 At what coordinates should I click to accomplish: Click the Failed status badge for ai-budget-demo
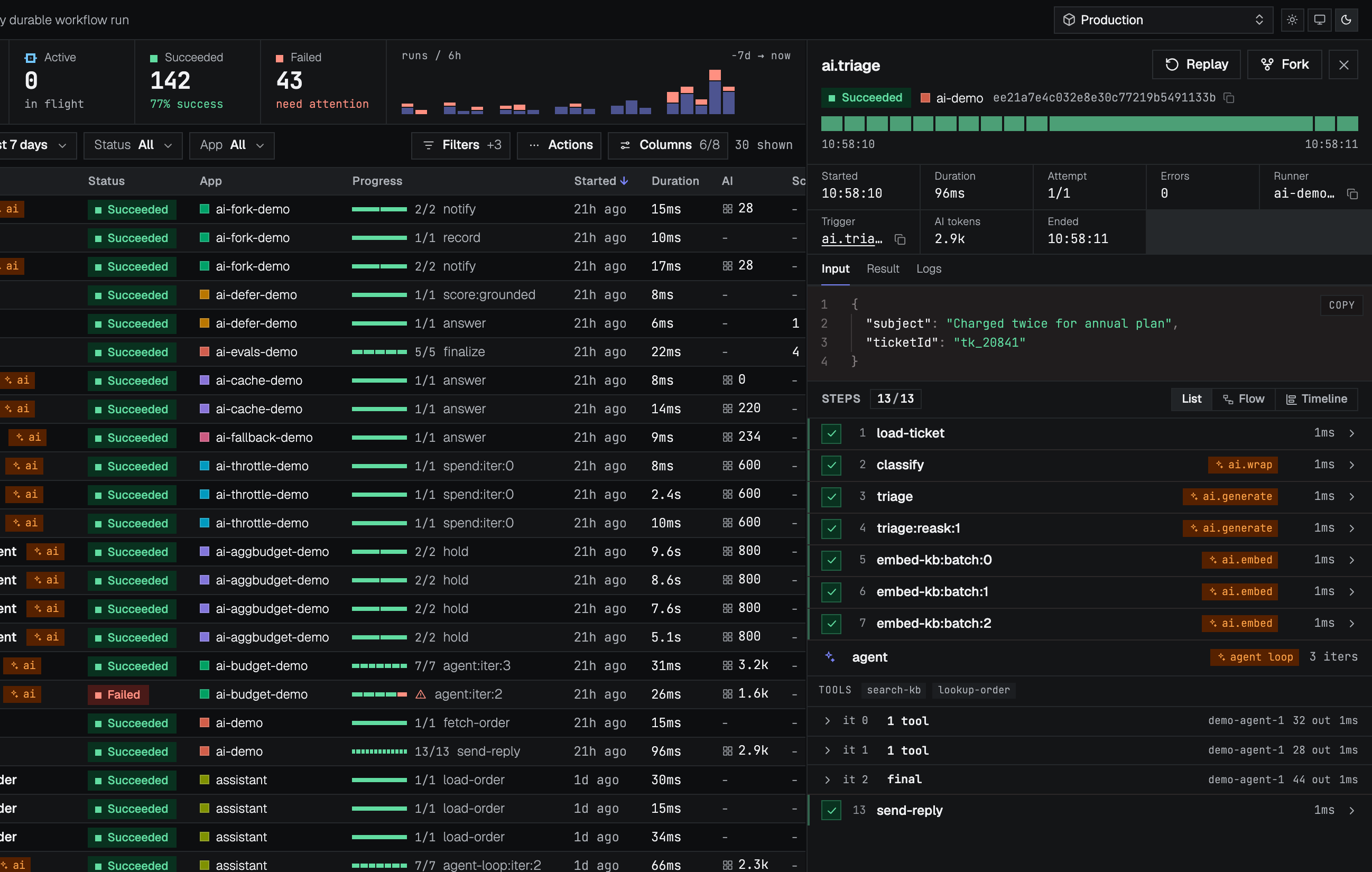pos(118,695)
